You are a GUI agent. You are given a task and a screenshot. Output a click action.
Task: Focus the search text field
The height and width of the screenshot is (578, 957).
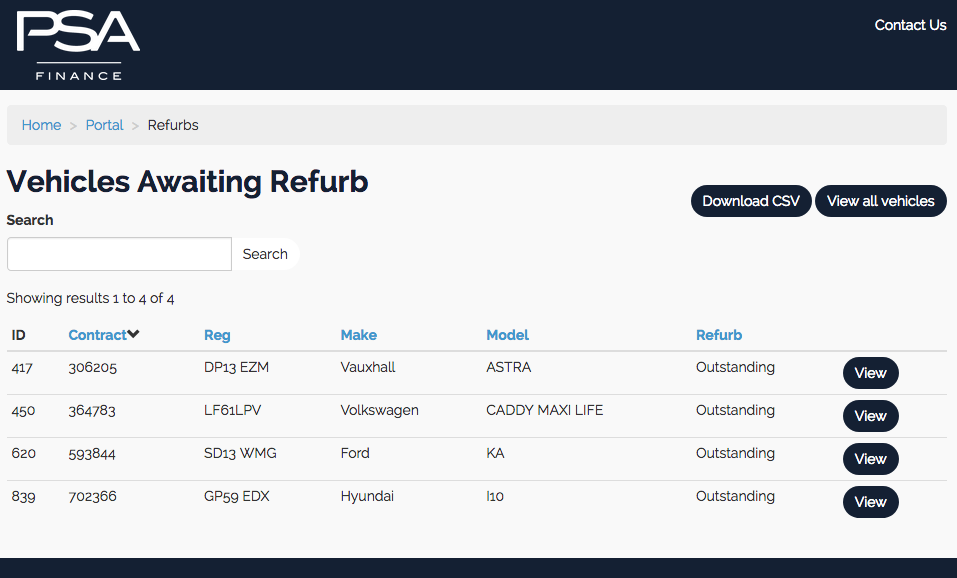[x=119, y=254]
